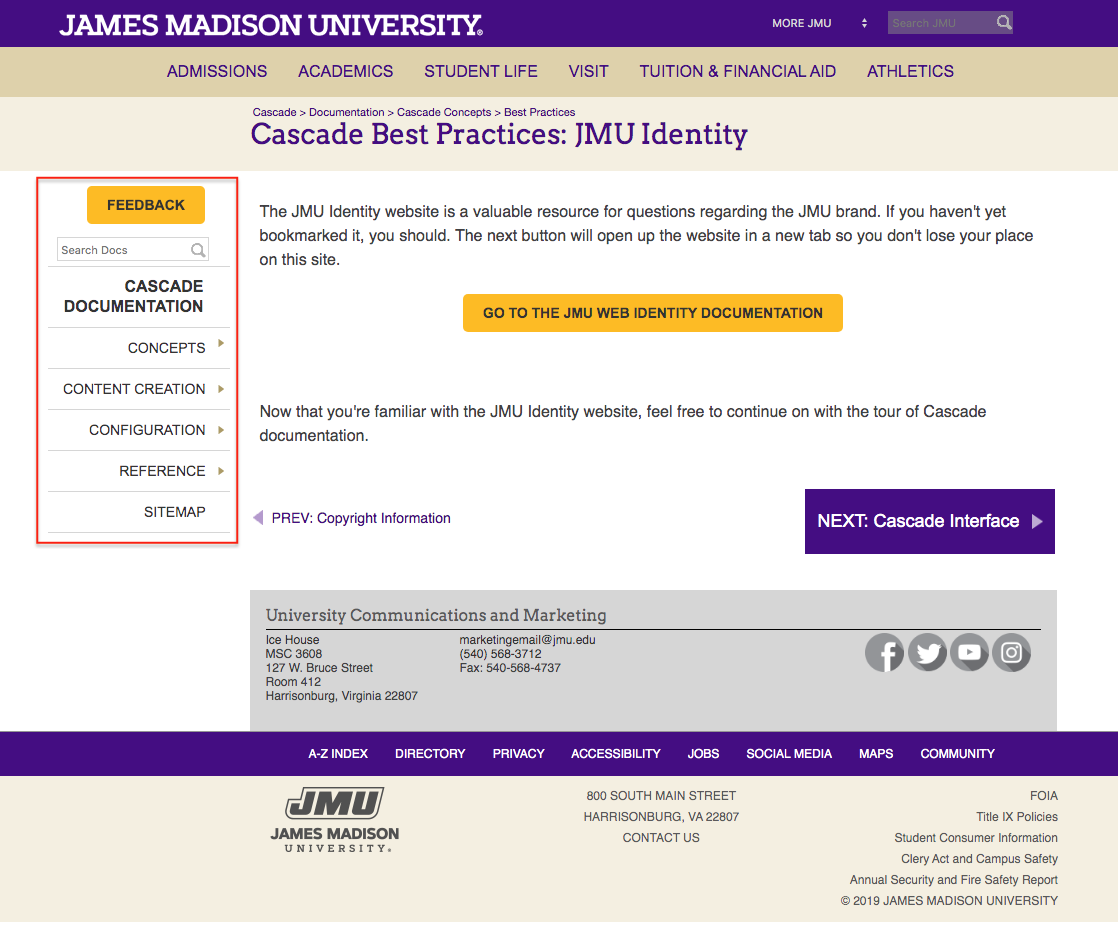Open the Privacy footer link
The image size is (1118, 942).
pos(518,754)
